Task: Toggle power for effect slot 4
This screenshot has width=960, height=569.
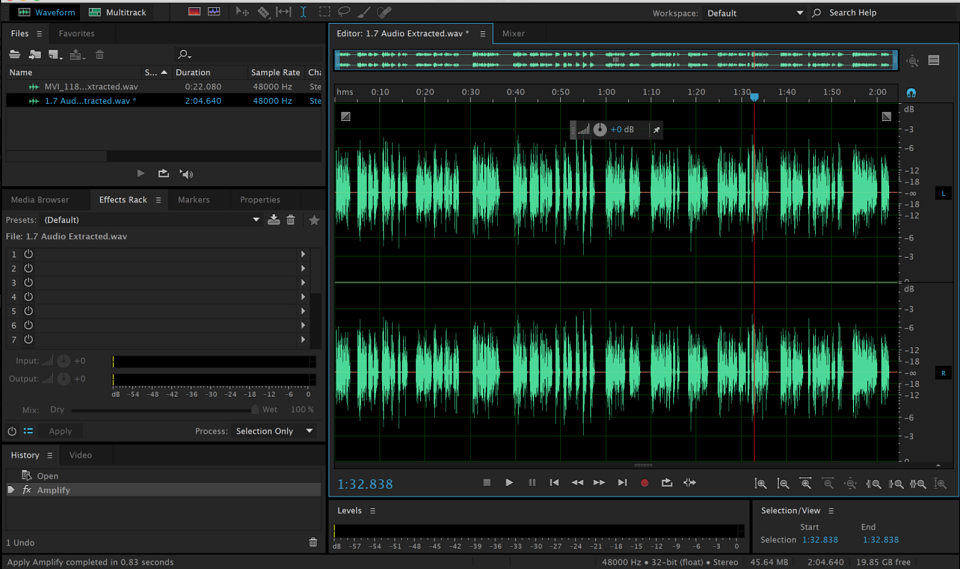Action: [x=28, y=296]
